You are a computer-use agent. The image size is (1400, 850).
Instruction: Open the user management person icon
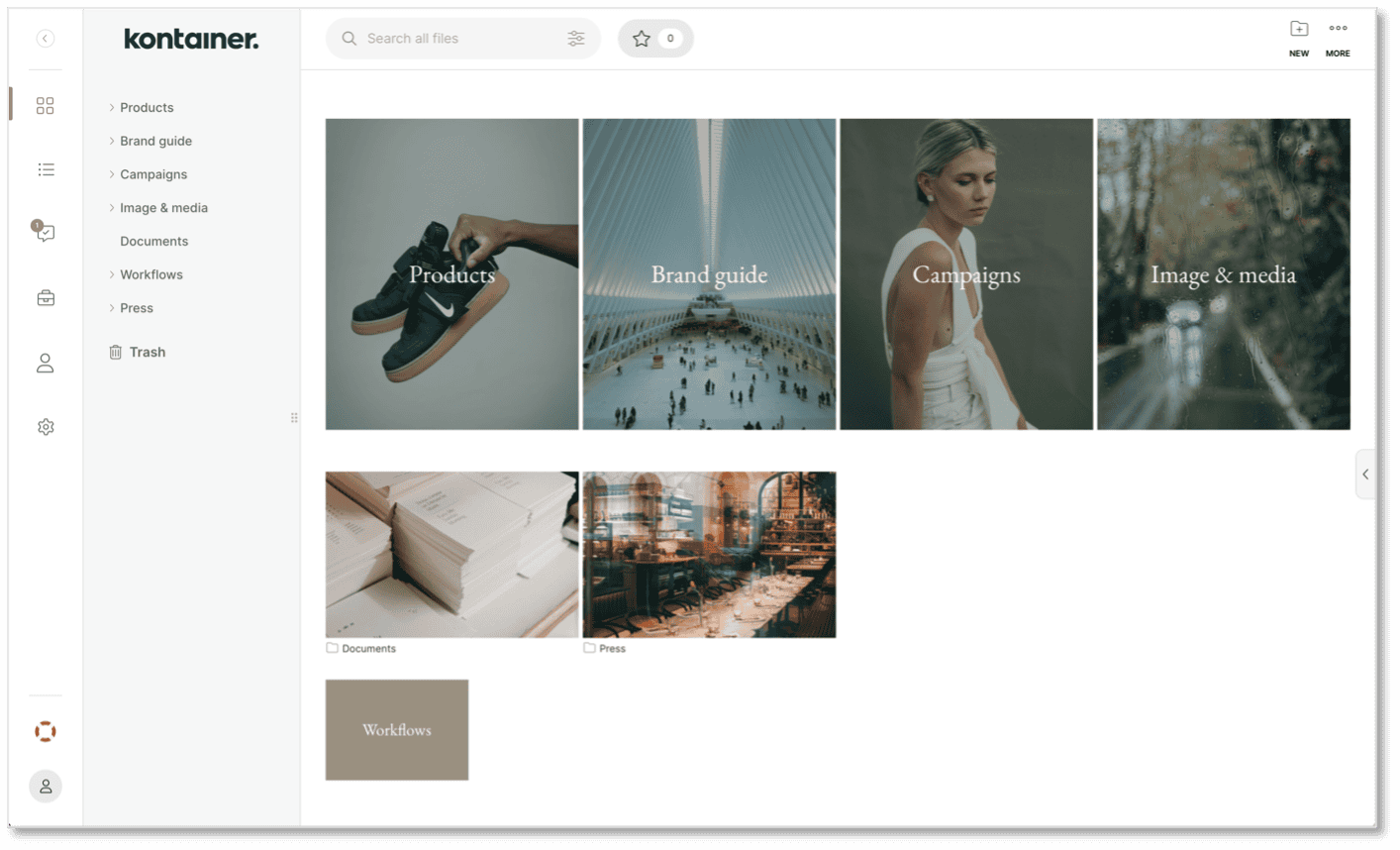45,363
